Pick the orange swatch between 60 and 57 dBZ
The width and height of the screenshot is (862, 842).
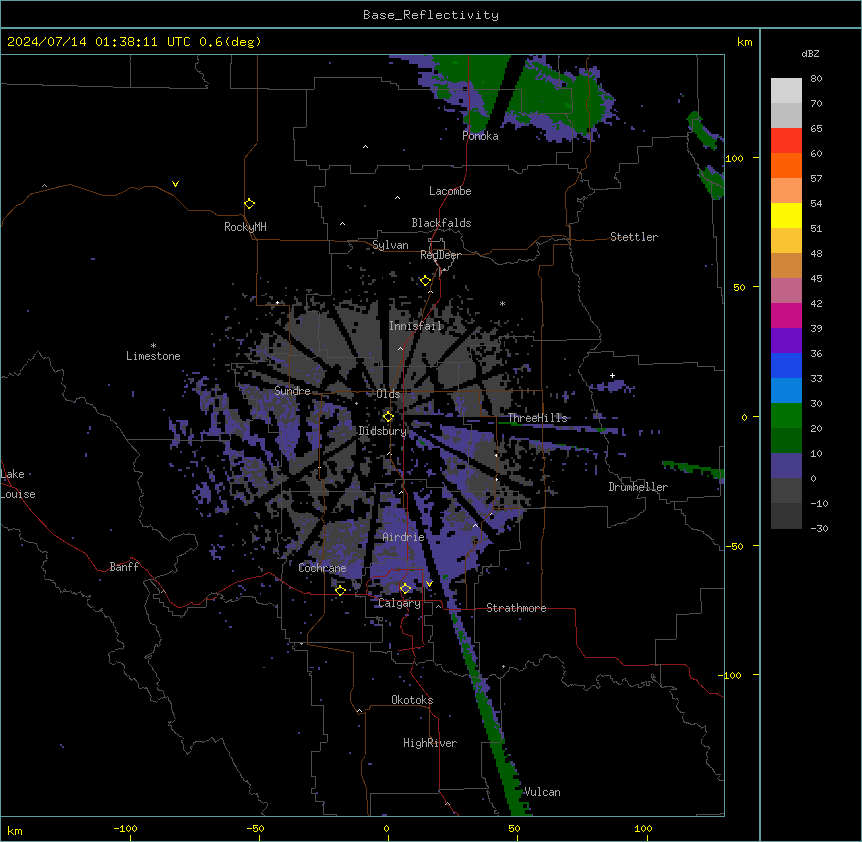786,165
